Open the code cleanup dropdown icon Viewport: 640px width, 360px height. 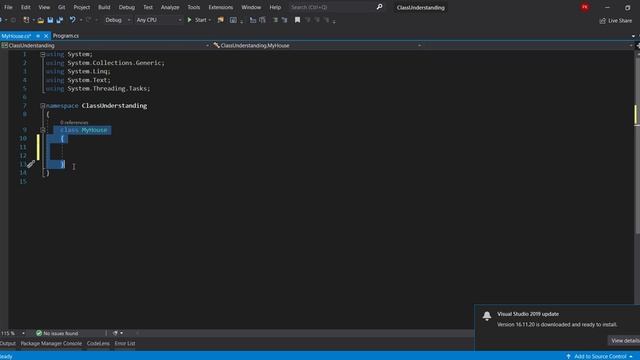[x=117, y=333]
